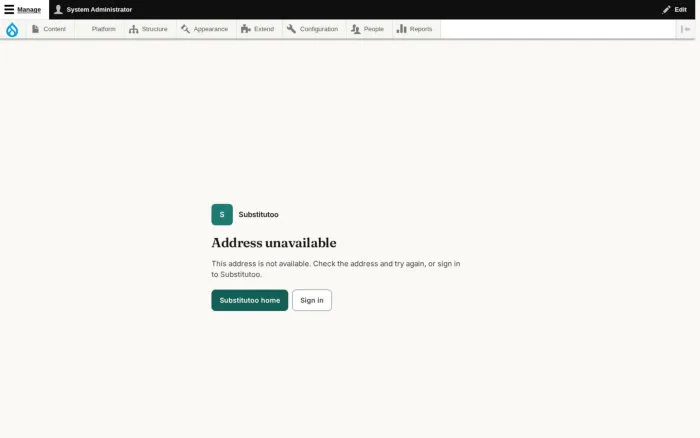Viewport: 700px width, 438px height.
Task: Go to Substitutoo home button
Action: (250, 300)
